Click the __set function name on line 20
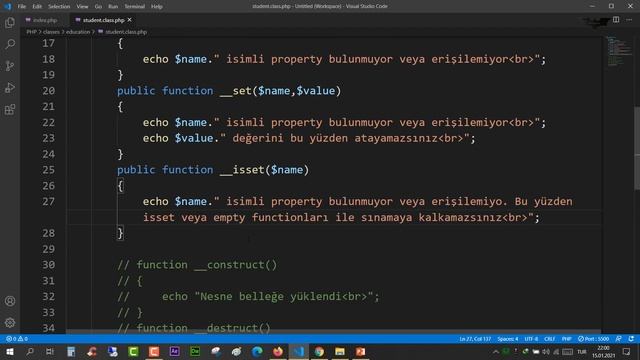This screenshot has width=640, height=360. point(236,91)
